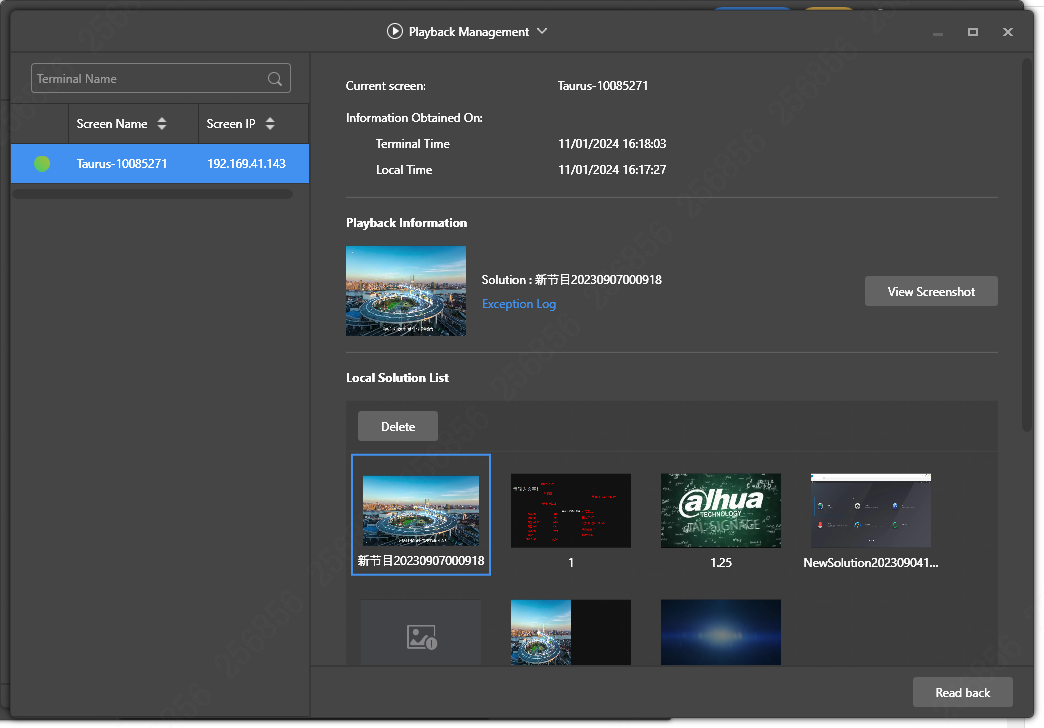The height and width of the screenshot is (728, 1044).
Task: Switch to the Playback Management view
Action: (x=467, y=31)
